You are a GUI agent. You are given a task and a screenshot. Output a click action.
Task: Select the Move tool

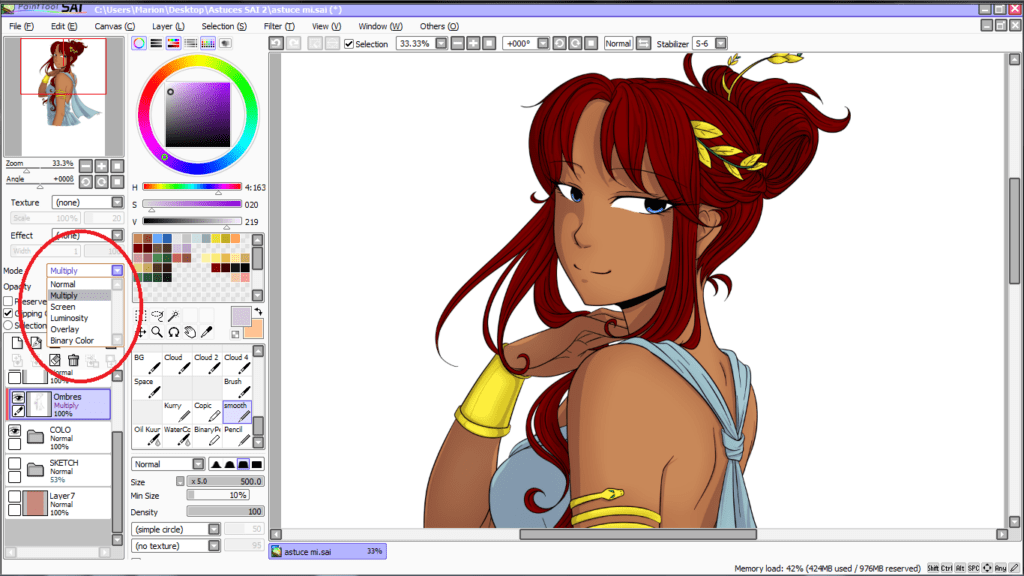(141, 332)
